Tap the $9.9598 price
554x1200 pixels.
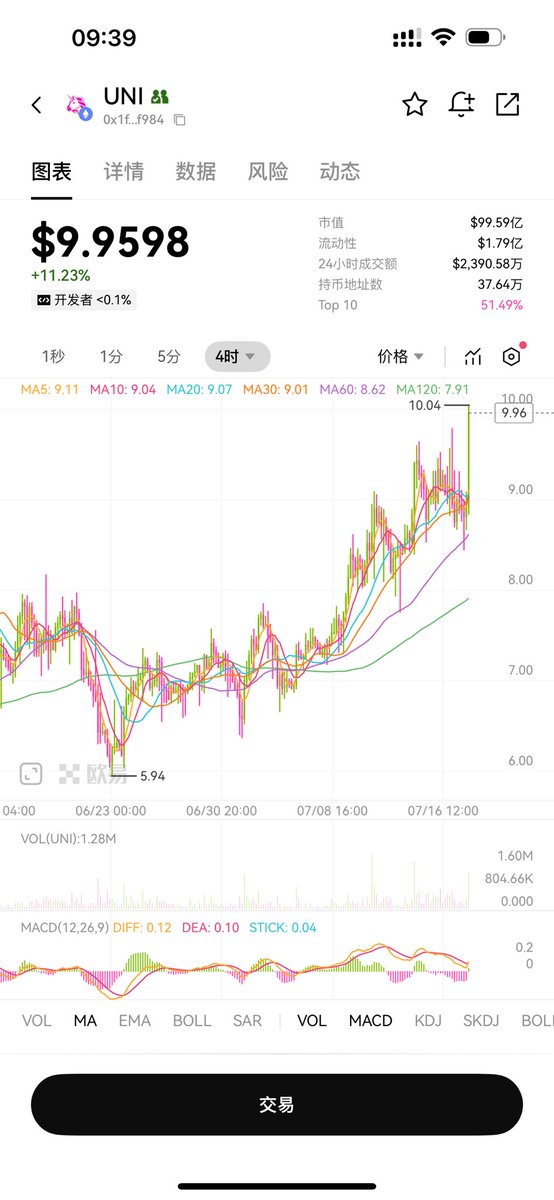pyautogui.click(x=110, y=243)
